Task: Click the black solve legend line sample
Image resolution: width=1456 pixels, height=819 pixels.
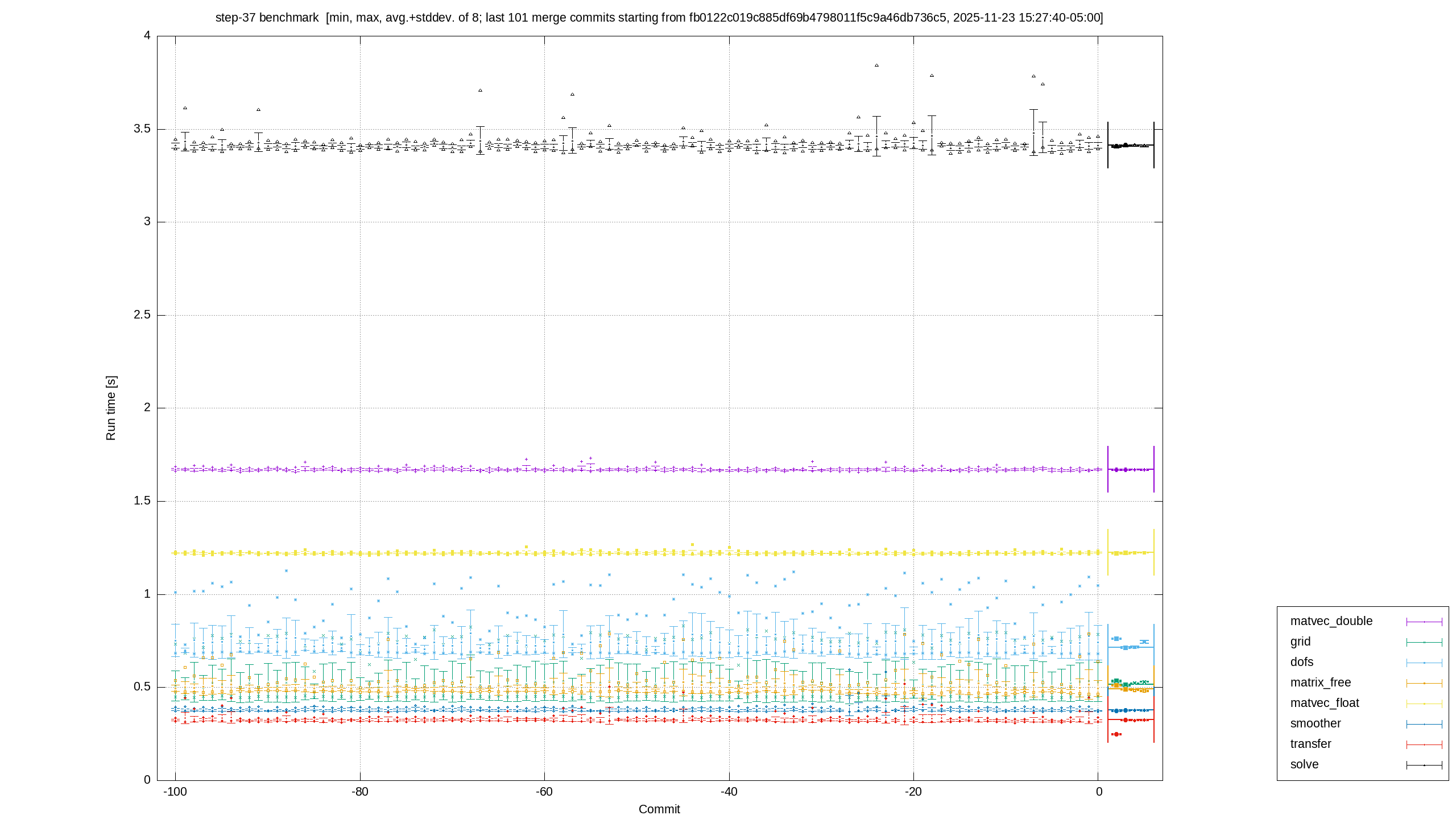Action: (x=1424, y=765)
